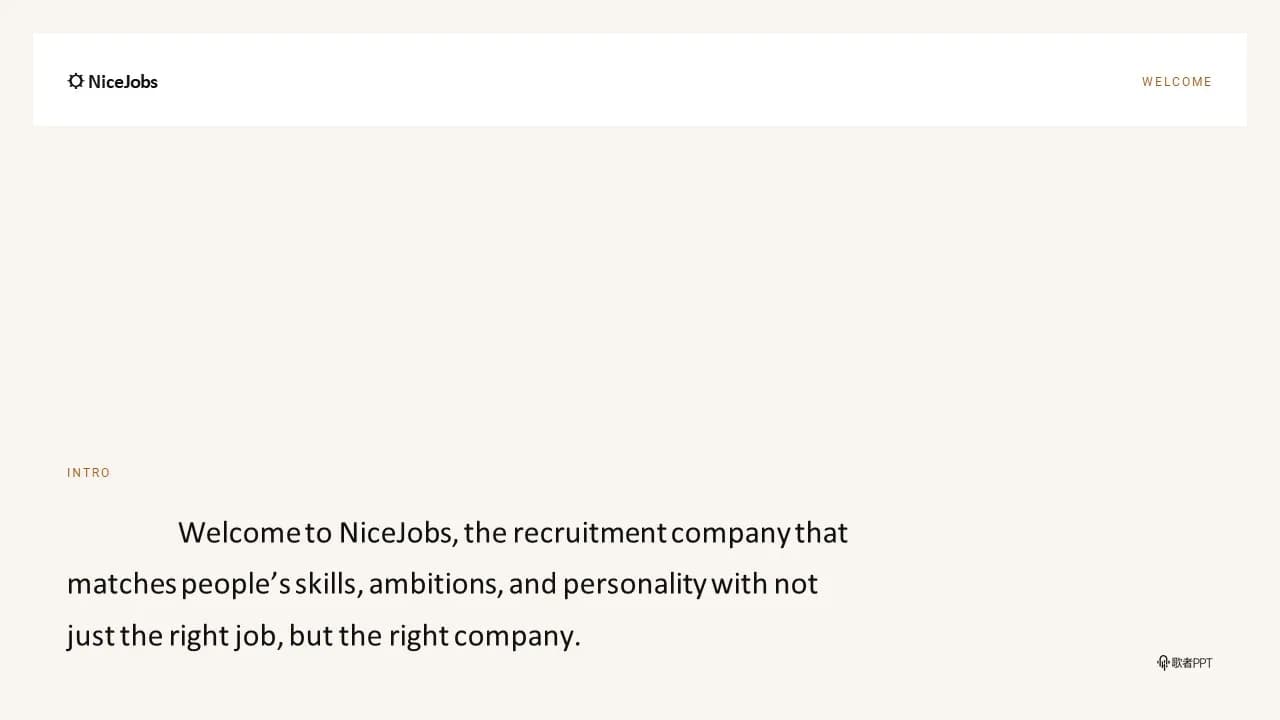Click the word 'that' ending the first line
The image size is (1280, 720).
(822, 533)
